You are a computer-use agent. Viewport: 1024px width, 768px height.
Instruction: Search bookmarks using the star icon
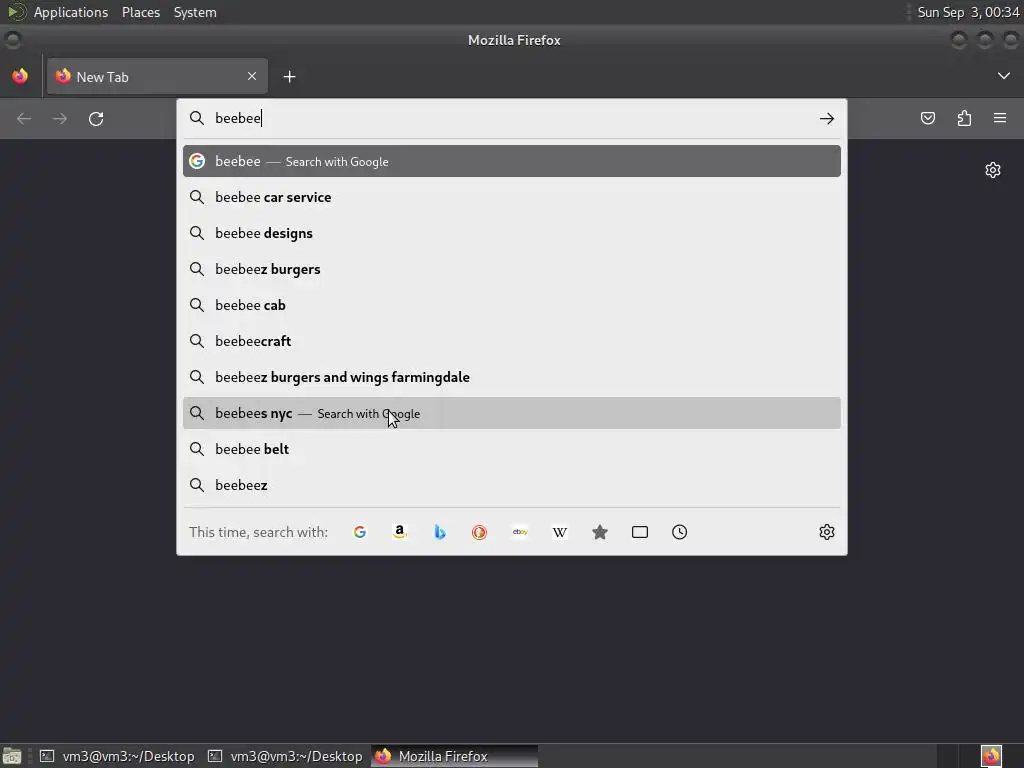point(600,532)
